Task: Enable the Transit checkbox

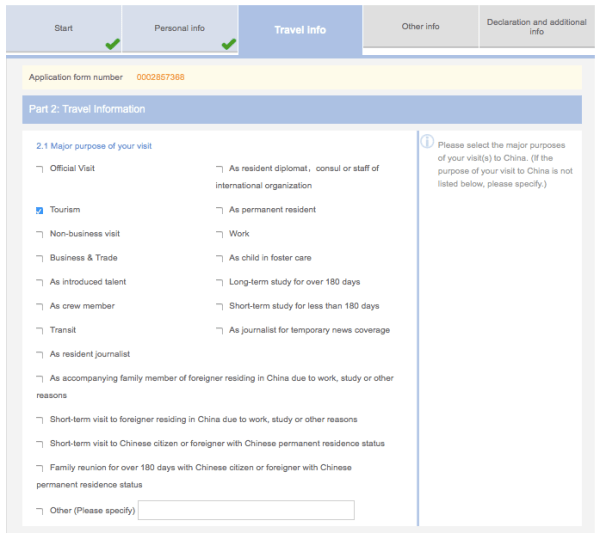Action: [x=40, y=330]
